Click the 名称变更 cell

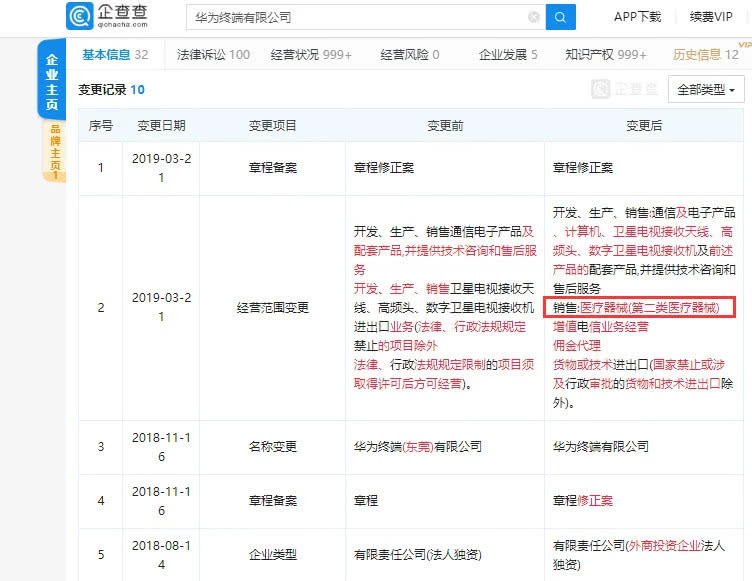[x=272, y=447]
